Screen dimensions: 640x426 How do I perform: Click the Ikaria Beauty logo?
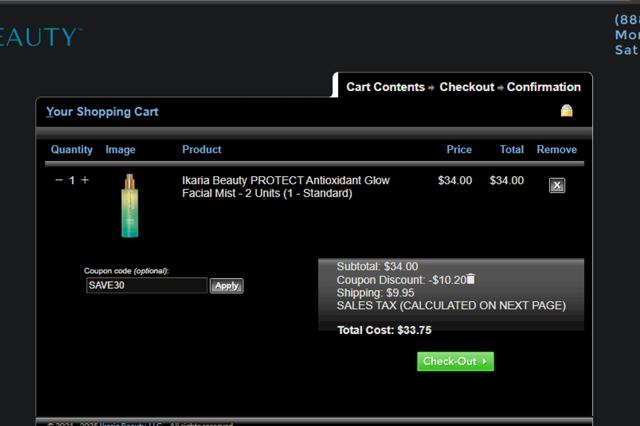pyautogui.click(x=40, y=37)
